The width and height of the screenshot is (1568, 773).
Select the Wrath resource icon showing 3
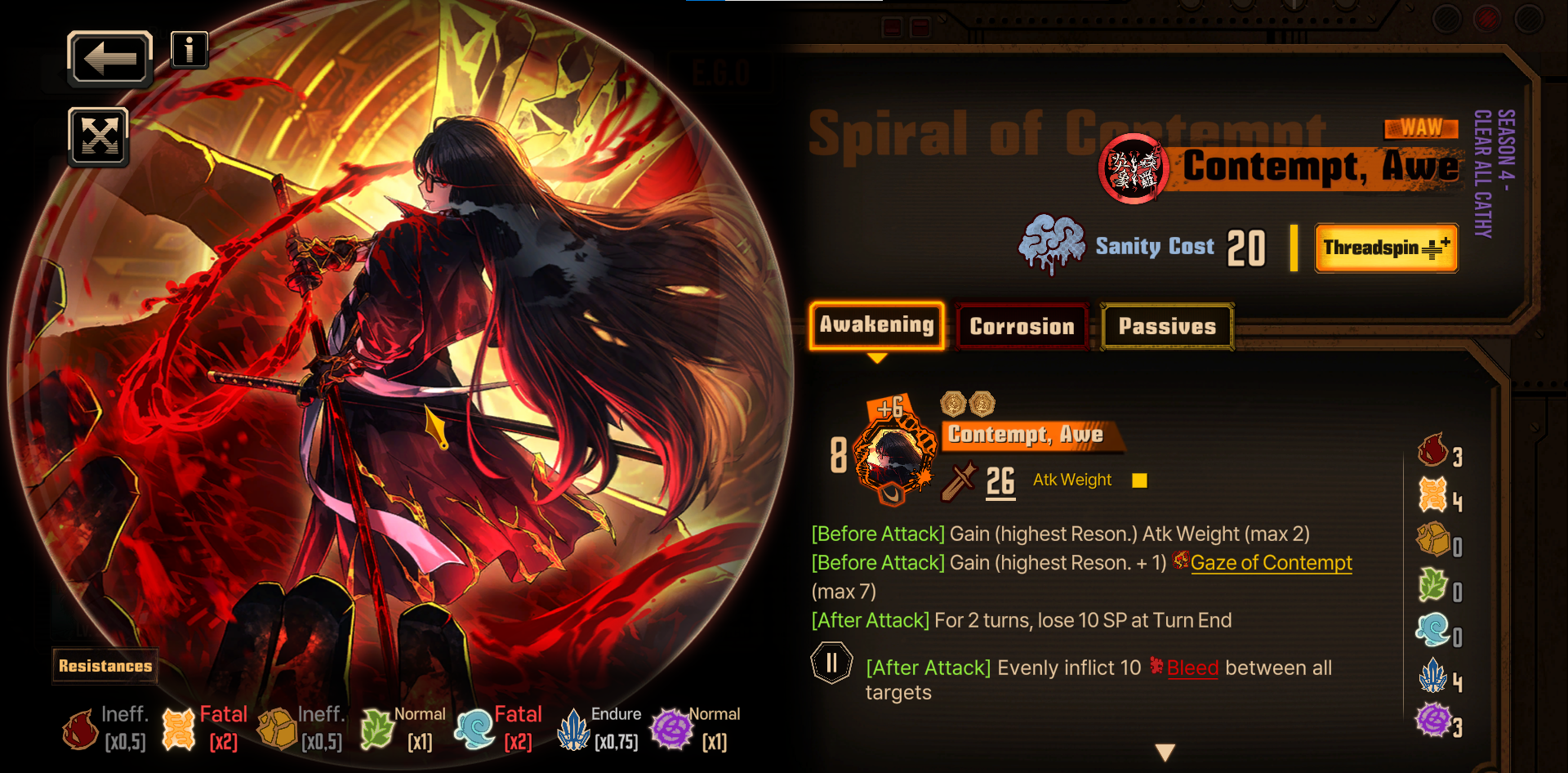click(1432, 450)
